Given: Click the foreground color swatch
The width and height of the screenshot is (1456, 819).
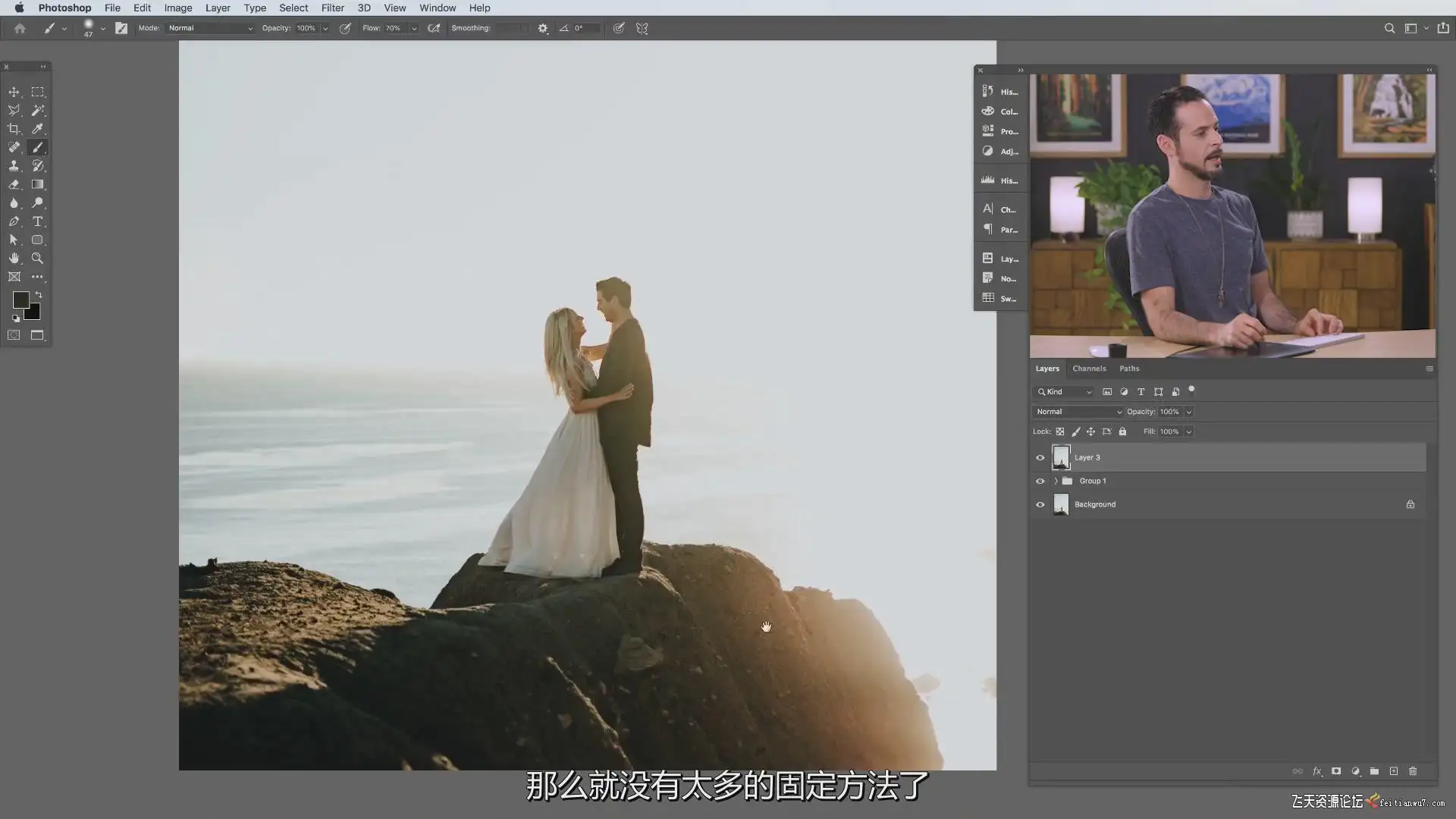Looking at the screenshot, I should coord(20,300).
